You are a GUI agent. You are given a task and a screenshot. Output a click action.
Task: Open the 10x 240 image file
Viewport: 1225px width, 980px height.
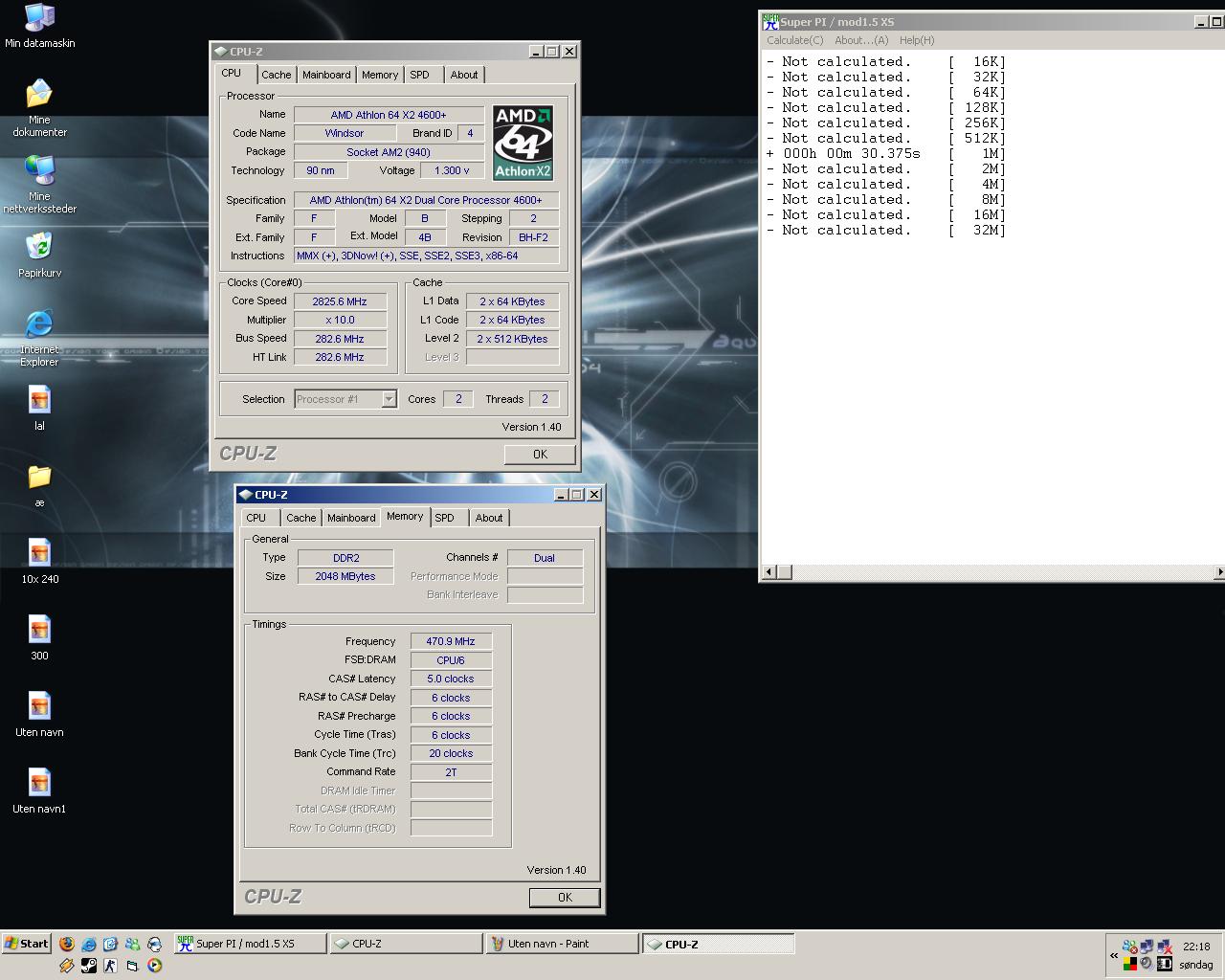(x=39, y=561)
